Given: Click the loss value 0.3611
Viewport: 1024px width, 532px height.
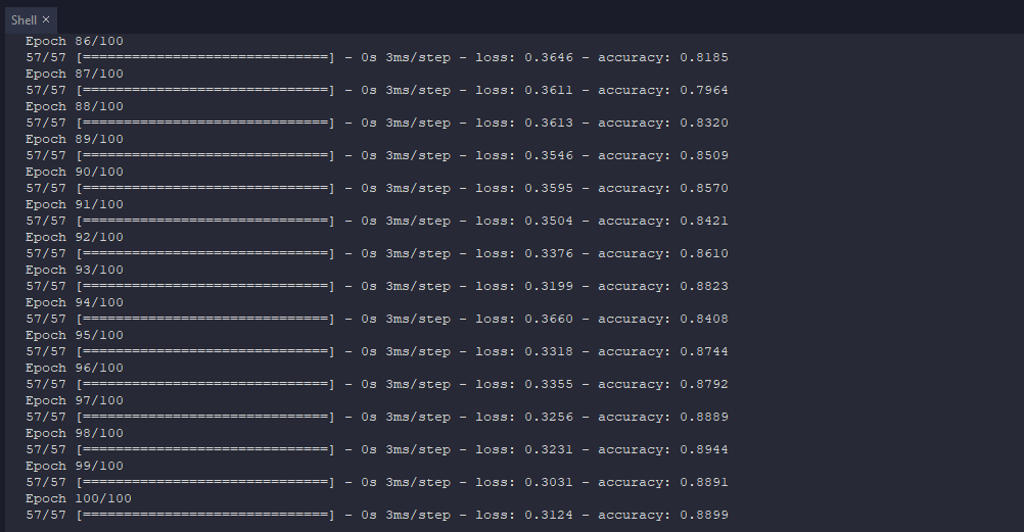Looking at the screenshot, I should 549,90.
